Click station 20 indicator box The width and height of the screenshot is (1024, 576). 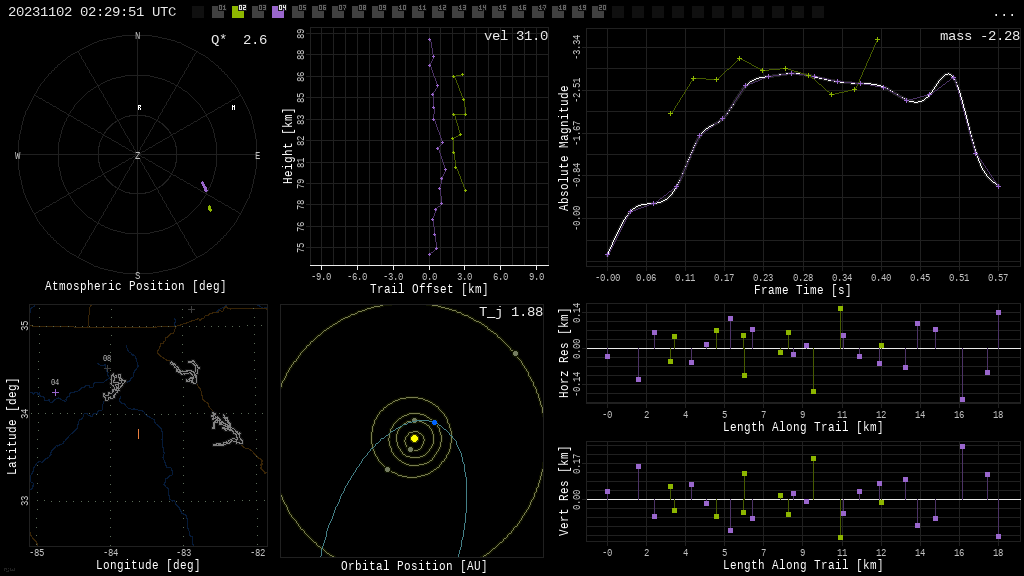click(x=598, y=12)
